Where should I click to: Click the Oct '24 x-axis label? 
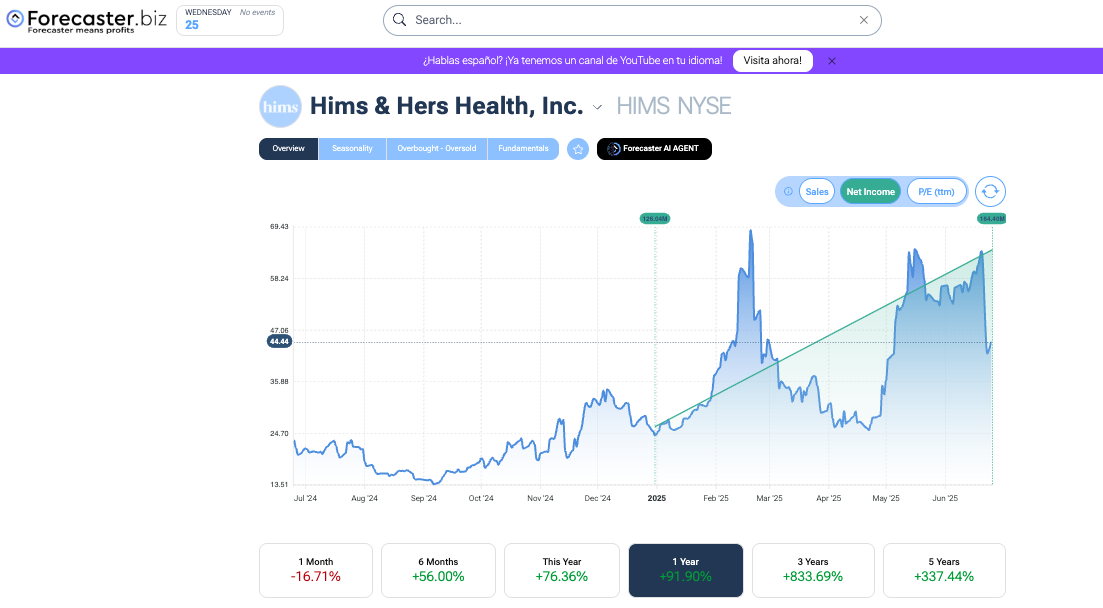481,498
